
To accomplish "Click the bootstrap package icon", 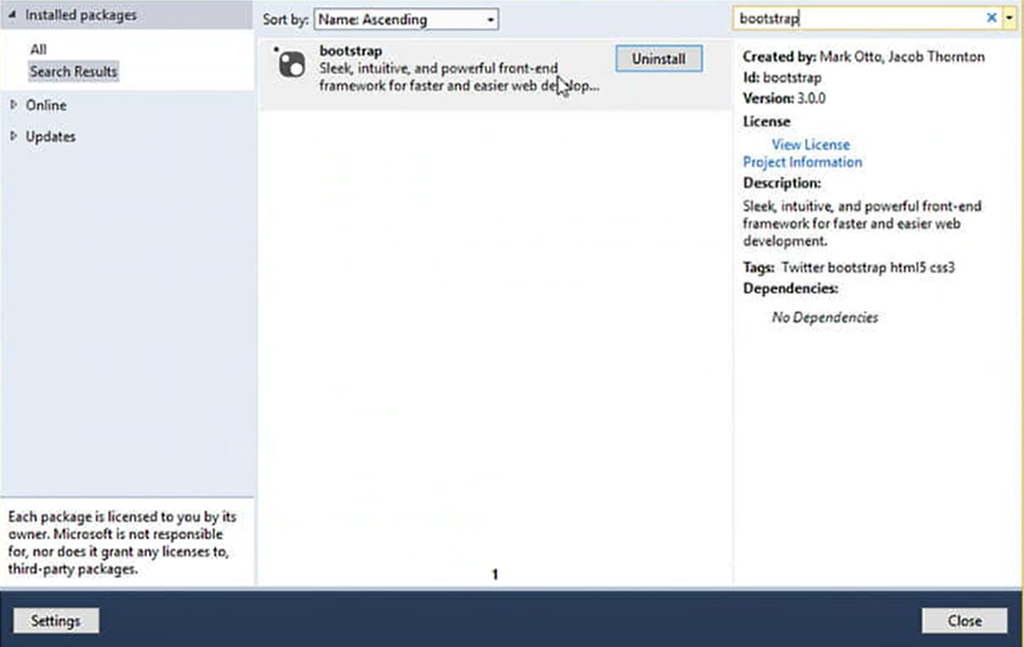I will pos(291,65).
